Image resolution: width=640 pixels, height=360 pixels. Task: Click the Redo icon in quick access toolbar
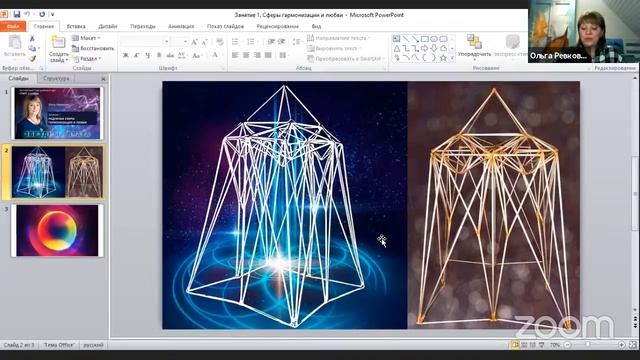(42, 14)
